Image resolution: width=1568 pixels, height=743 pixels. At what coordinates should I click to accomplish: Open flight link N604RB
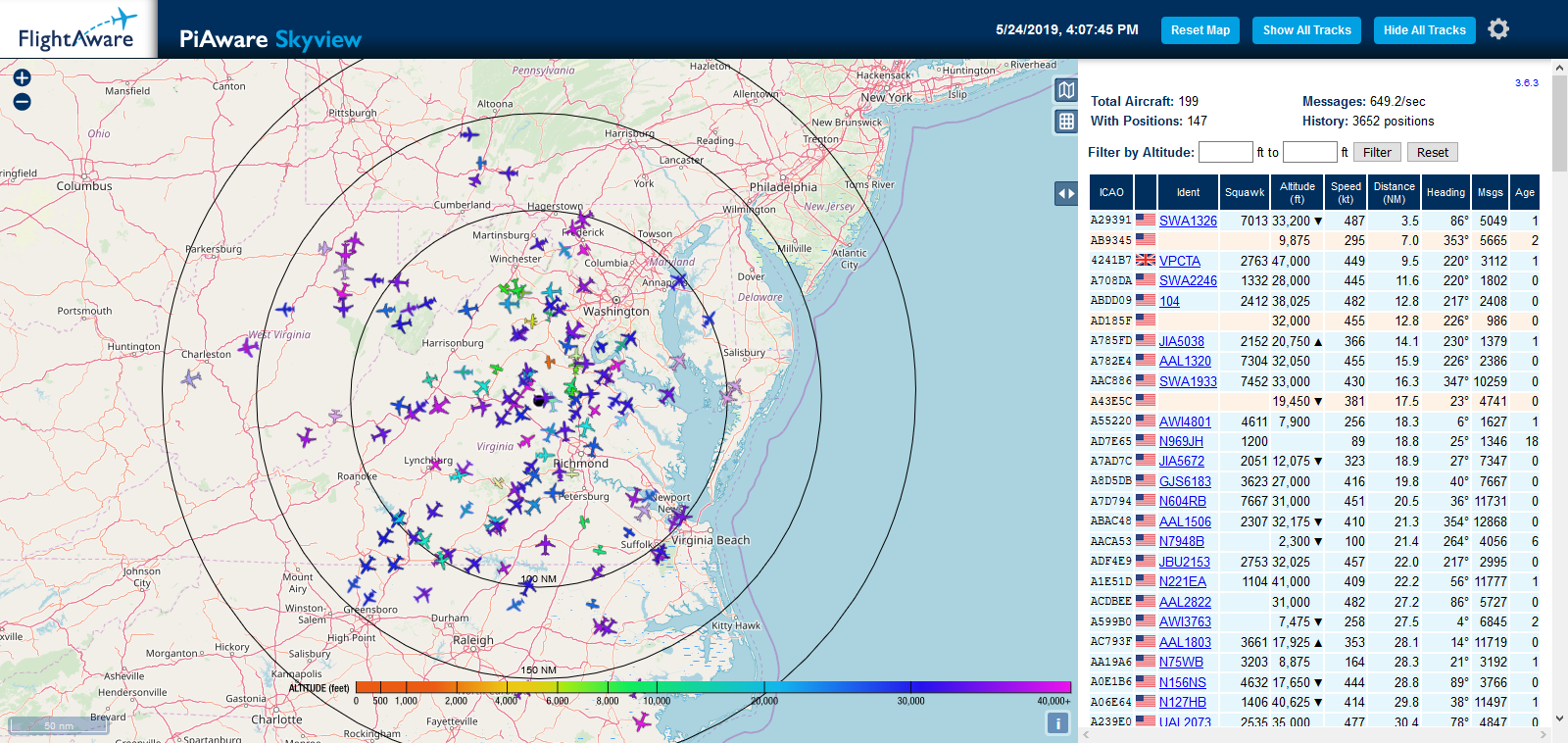tap(1183, 501)
